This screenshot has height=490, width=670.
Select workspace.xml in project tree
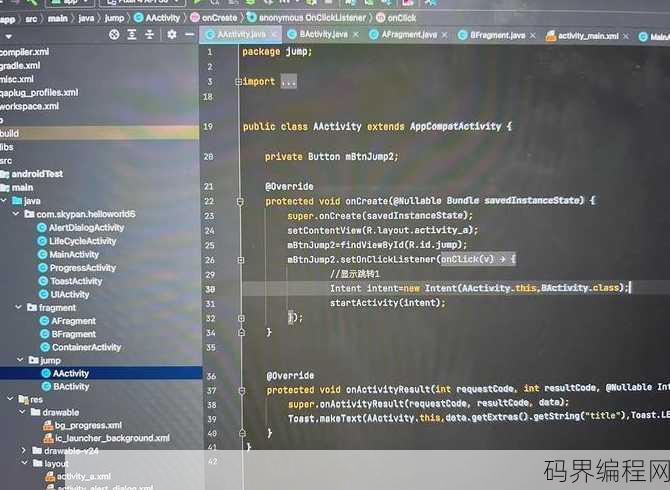[x=29, y=106]
